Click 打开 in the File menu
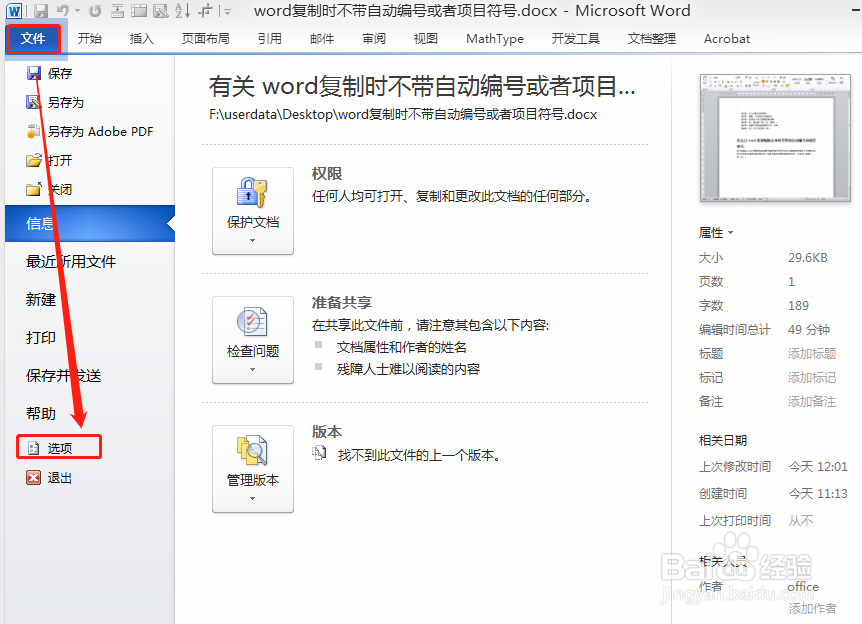Image resolution: width=862 pixels, height=624 pixels. click(49, 161)
